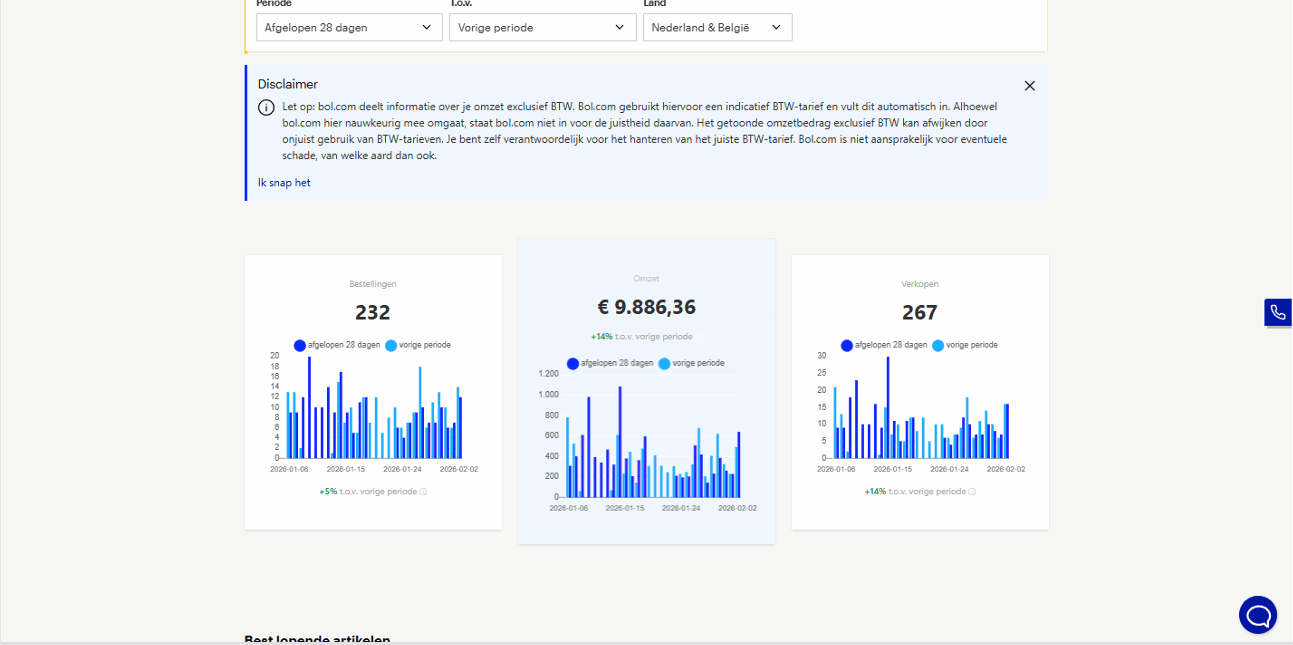Open the Land dropdown showing 'Nederland & België'
This screenshot has height=645, width=1293.
tap(717, 27)
